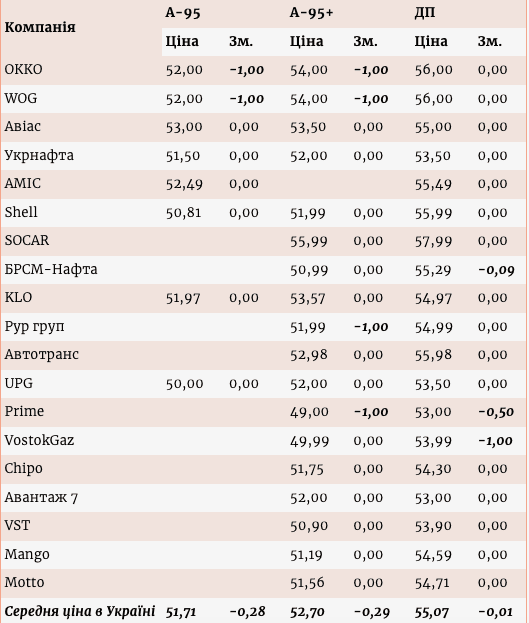Screen dimensions: 529x623
Task: Click the OKKO company row name
Action: pyautogui.click(x=23, y=69)
